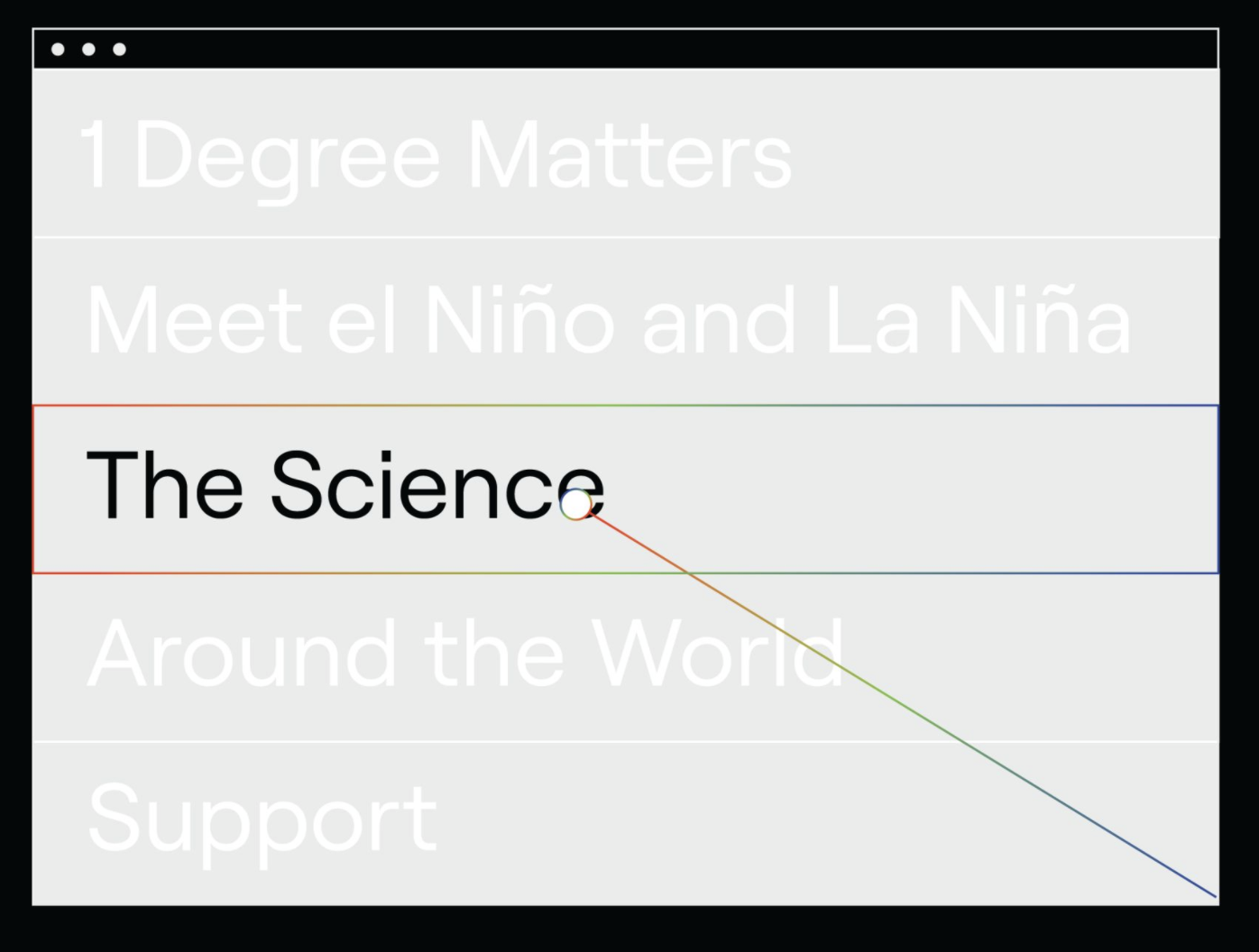Click the white circle handle after Science
The width and height of the screenshot is (1259, 952).
(x=575, y=504)
